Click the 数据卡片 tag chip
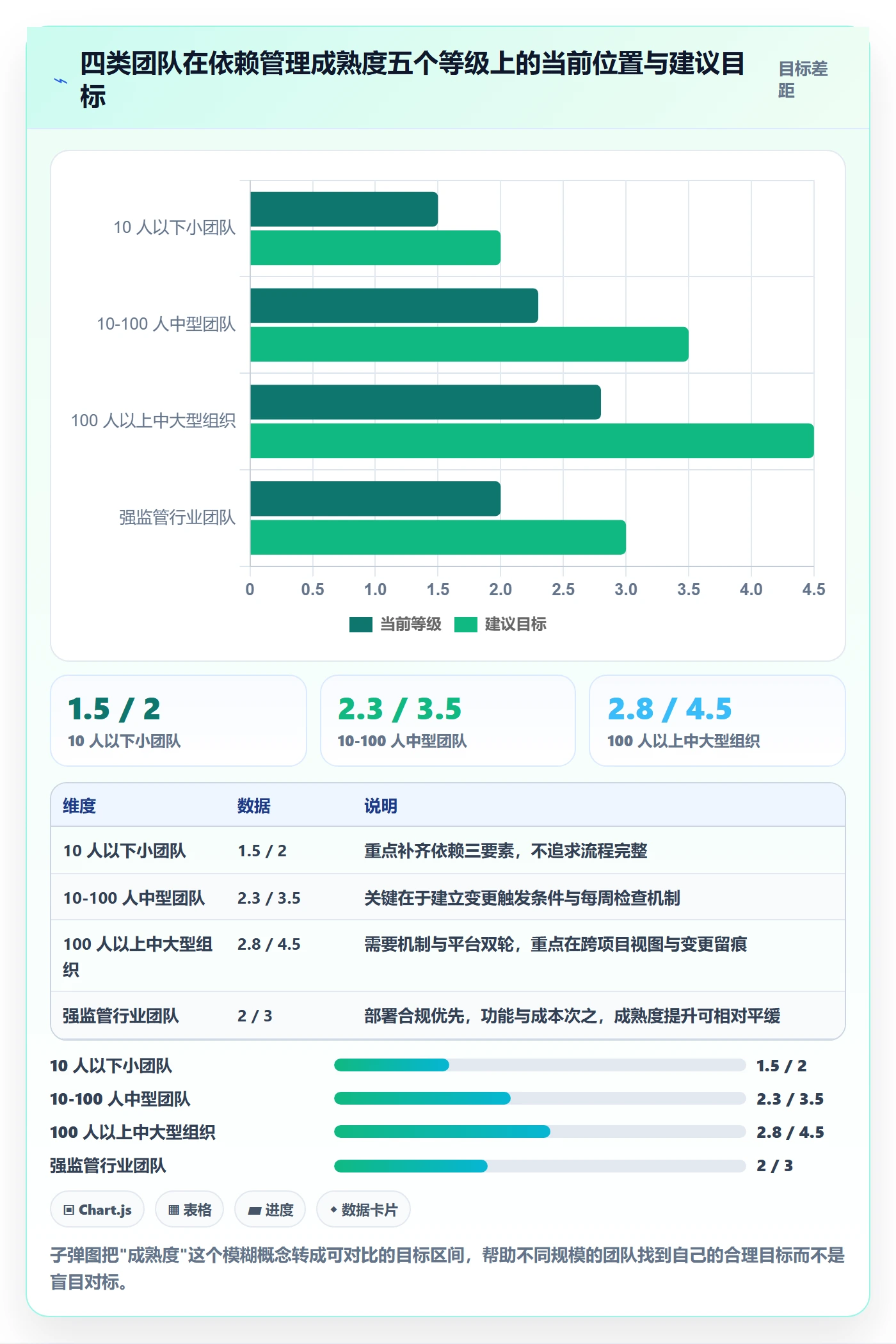The image size is (896, 1344). (x=364, y=1209)
